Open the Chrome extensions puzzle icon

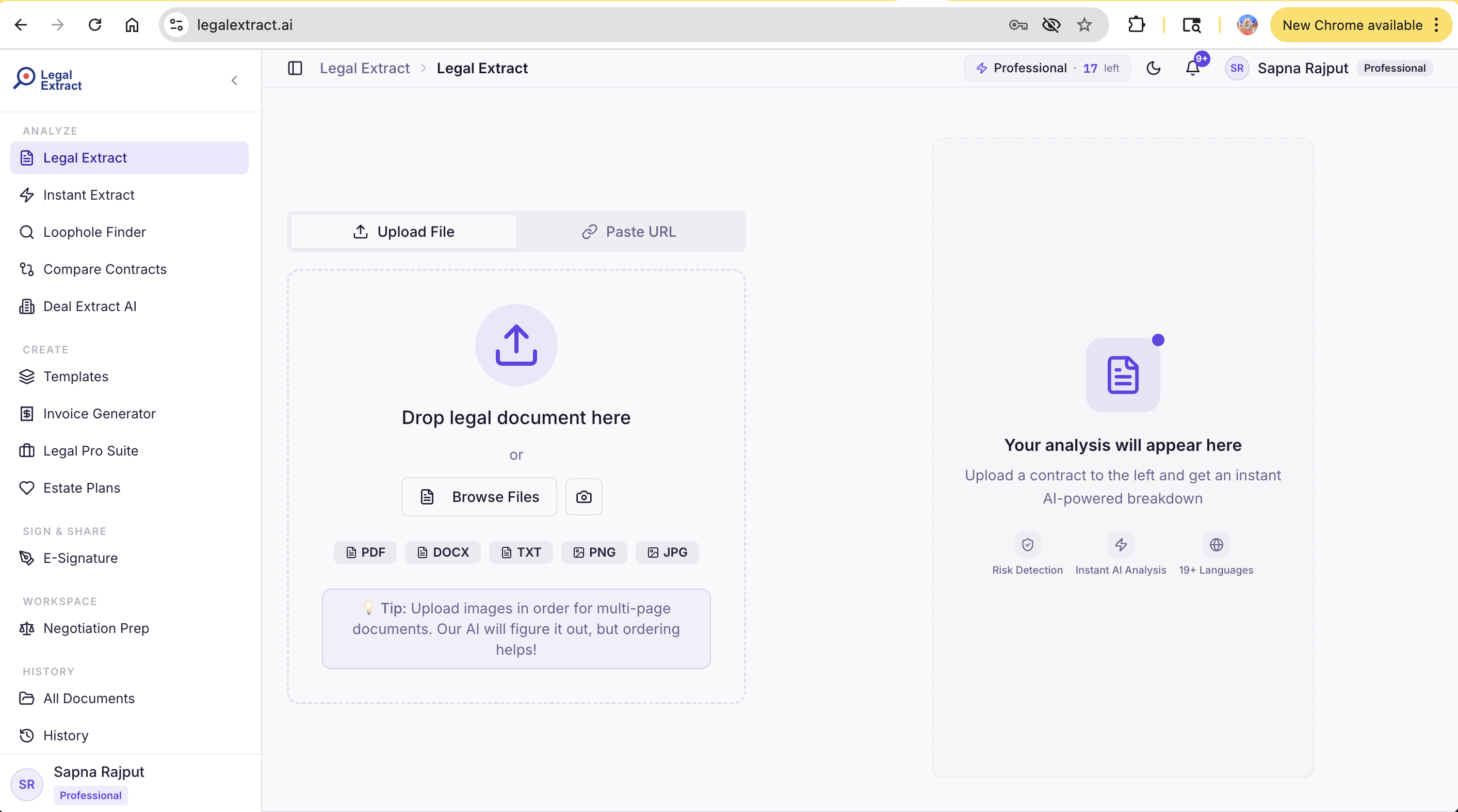tap(1136, 25)
